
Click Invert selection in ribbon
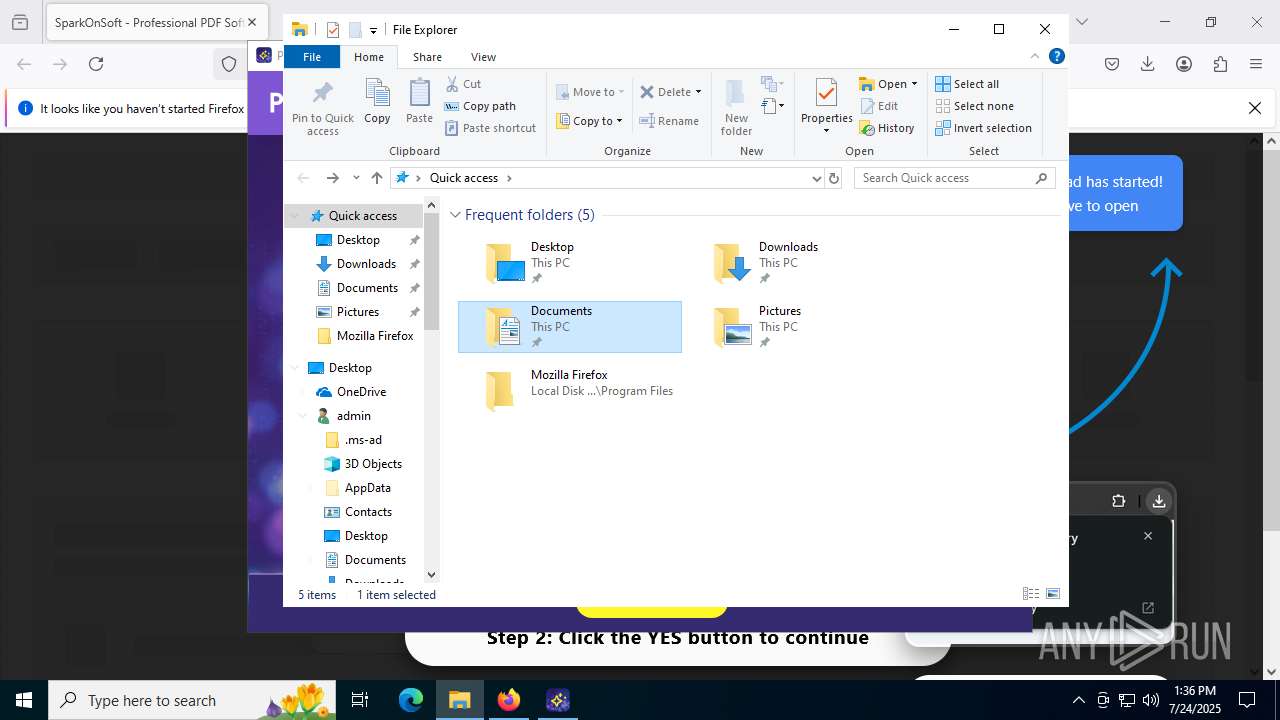pos(983,128)
